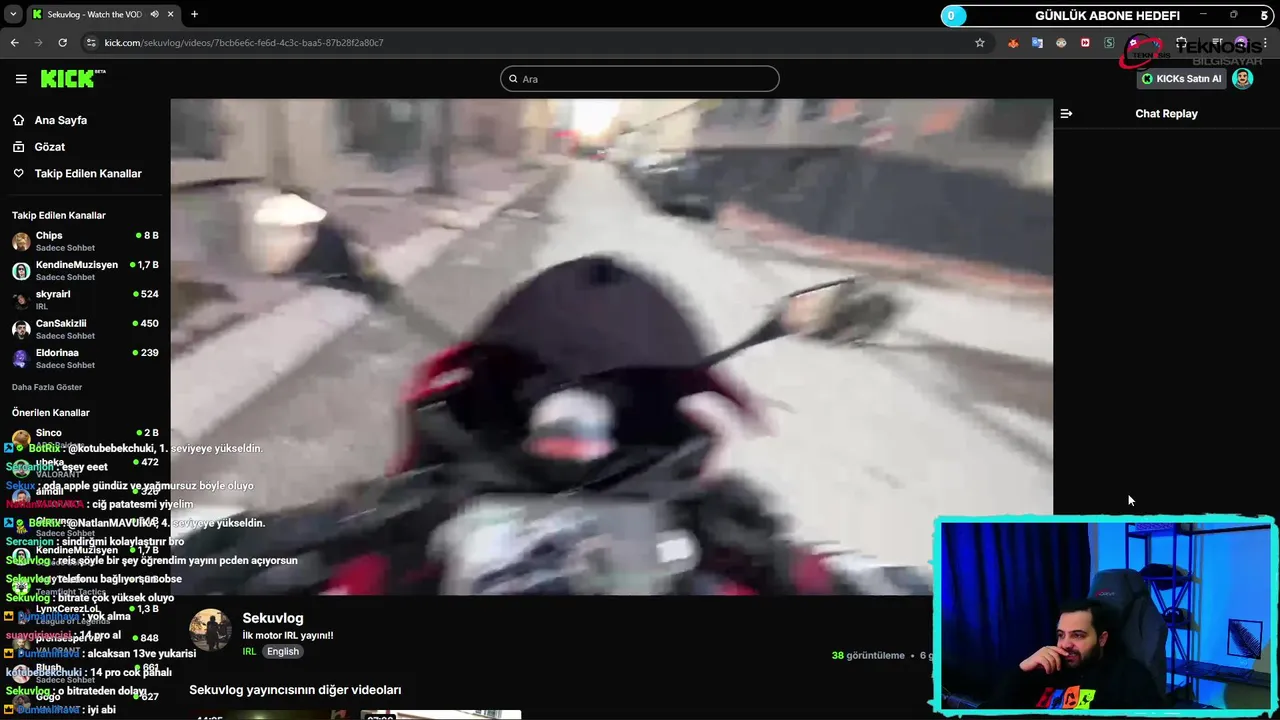Open the user avatar profile menu
This screenshot has height=720, width=1280.
point(1242,79)
